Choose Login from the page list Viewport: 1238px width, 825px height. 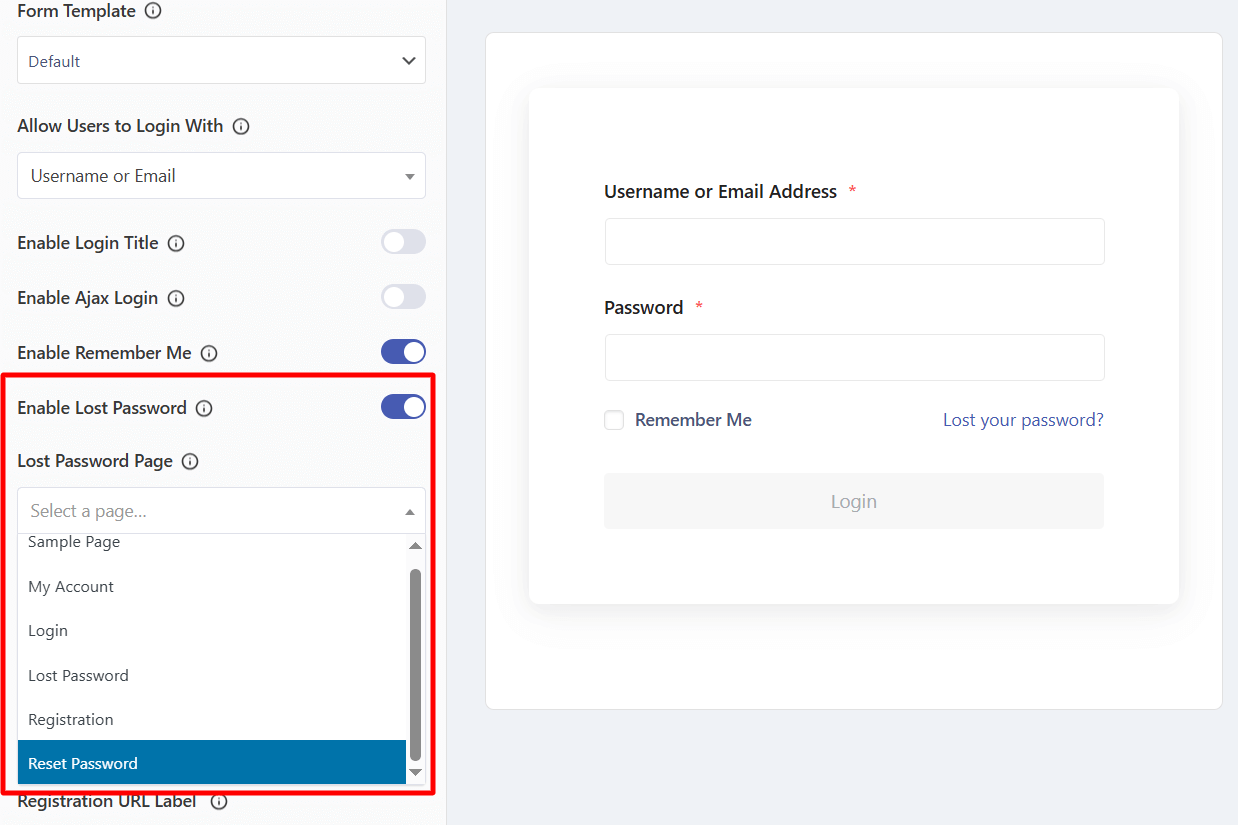[212, 631]
